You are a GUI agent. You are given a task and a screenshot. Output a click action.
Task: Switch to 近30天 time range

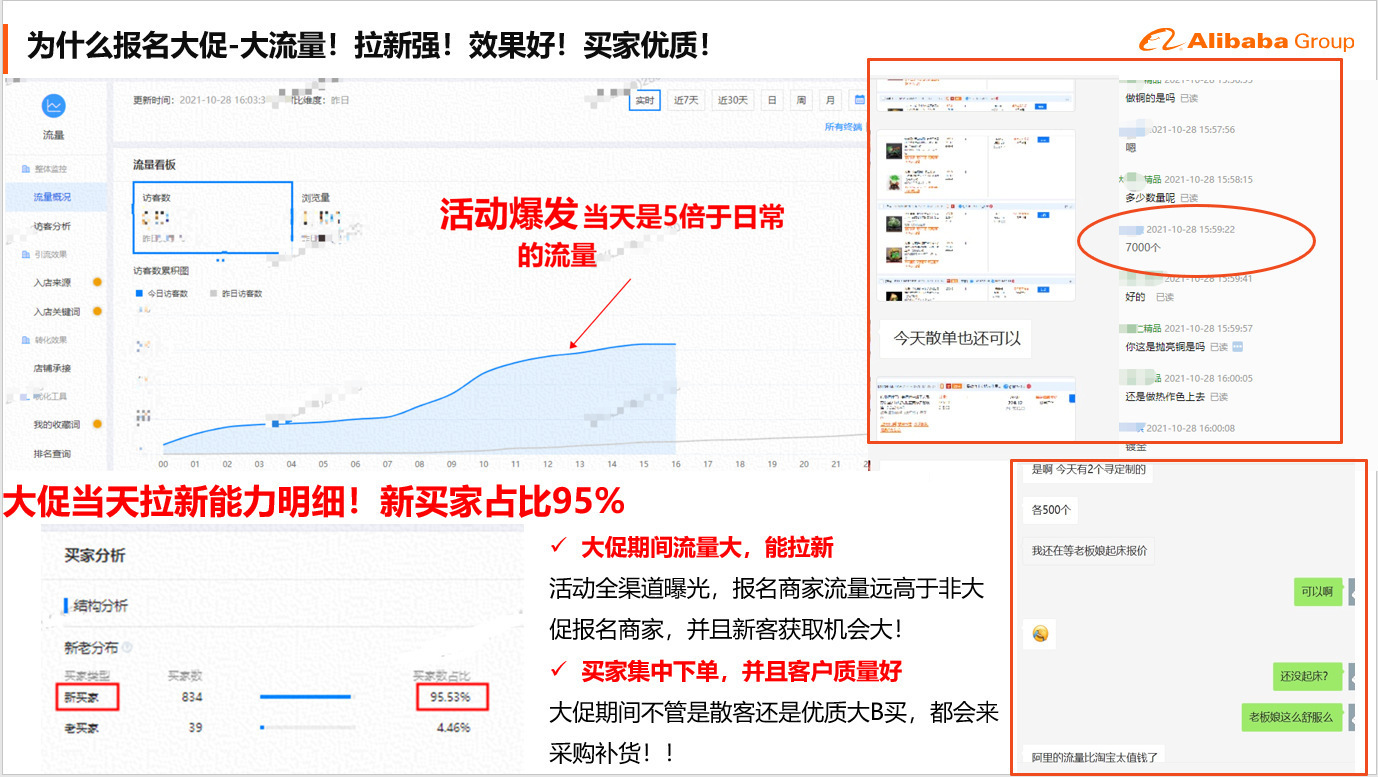click(732, 100)
